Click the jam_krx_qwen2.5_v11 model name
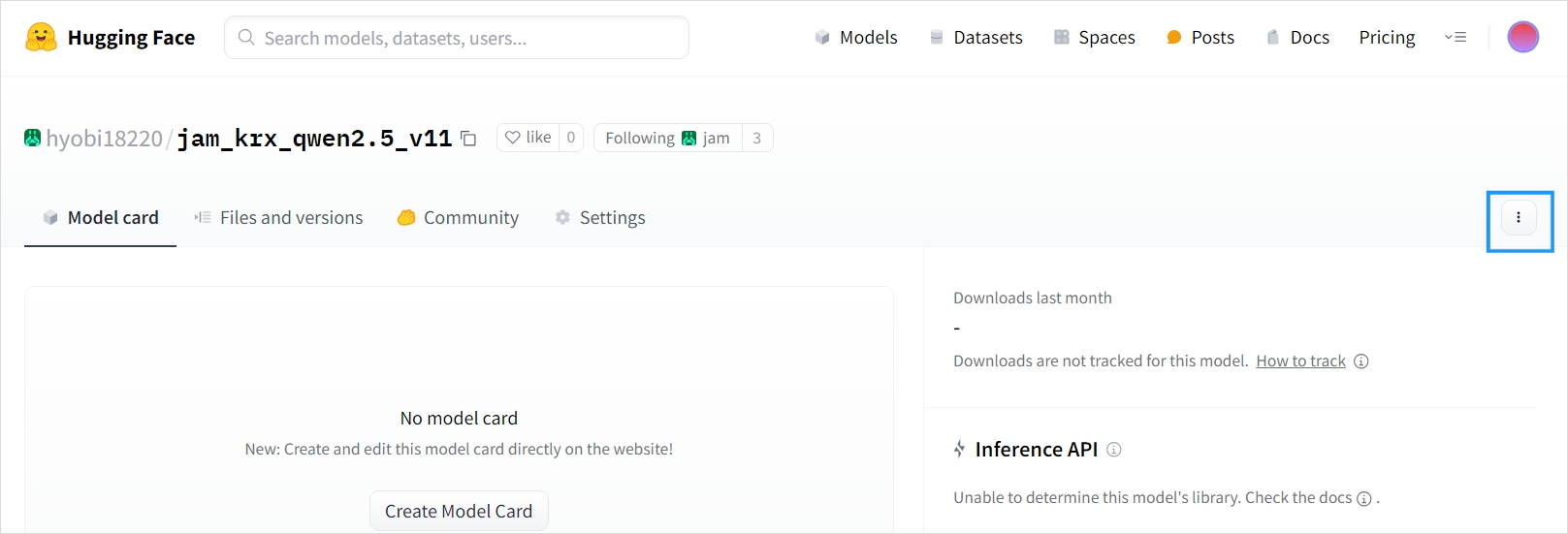The width and height of the screenshot is (1568, 534). pos(314,139)
